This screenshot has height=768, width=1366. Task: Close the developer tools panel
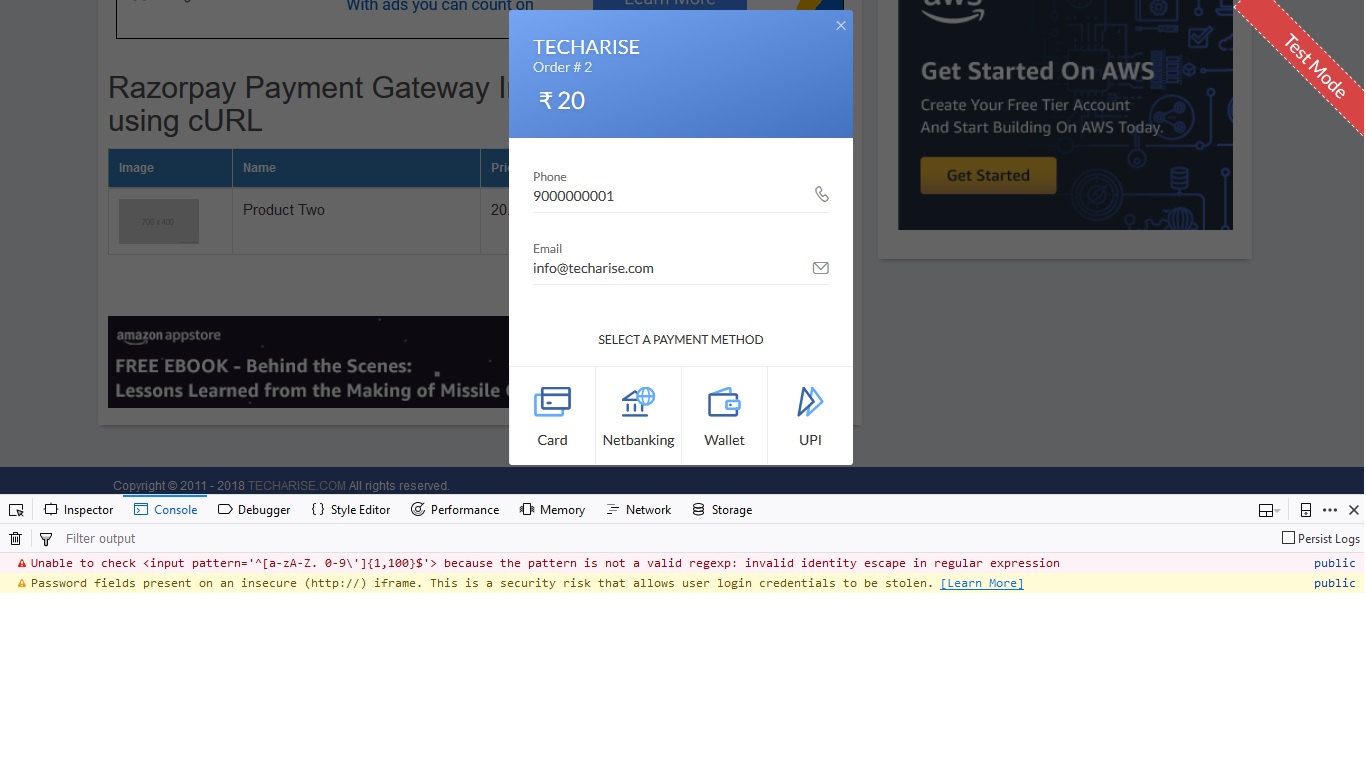[1354, 510]
